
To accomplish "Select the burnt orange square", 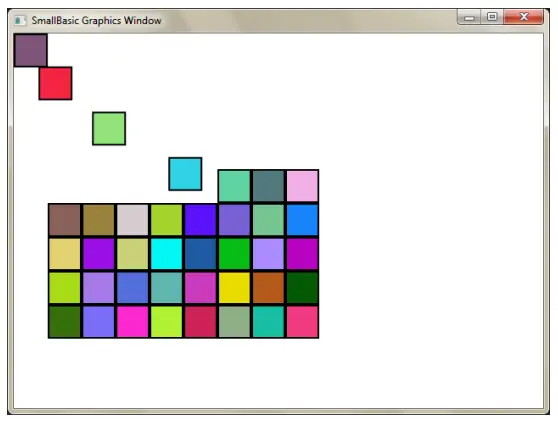I will [x=268, y=287].
